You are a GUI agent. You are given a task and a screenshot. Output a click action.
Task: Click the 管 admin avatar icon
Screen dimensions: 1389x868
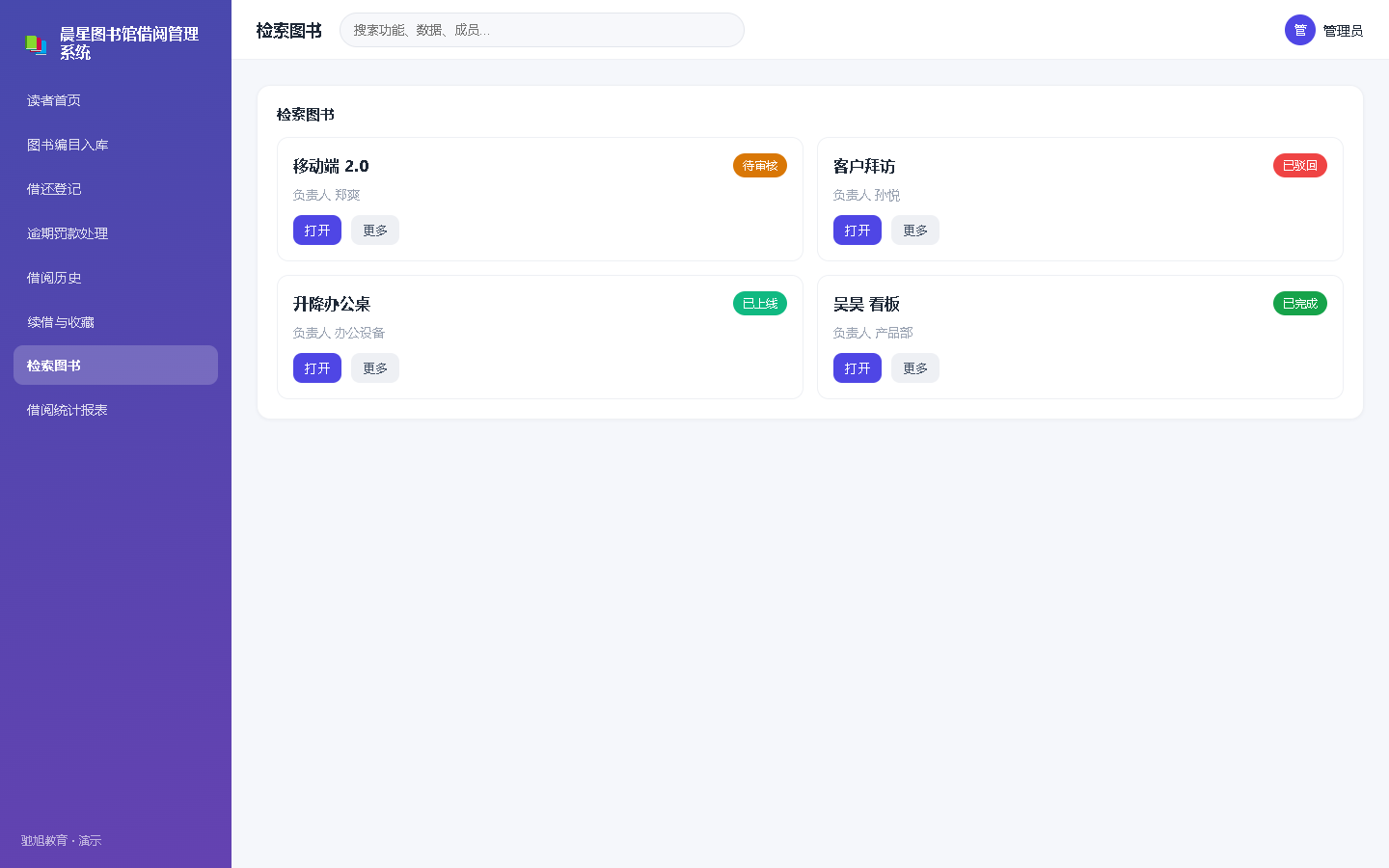pyautogui.click(x=1300, y=30)
